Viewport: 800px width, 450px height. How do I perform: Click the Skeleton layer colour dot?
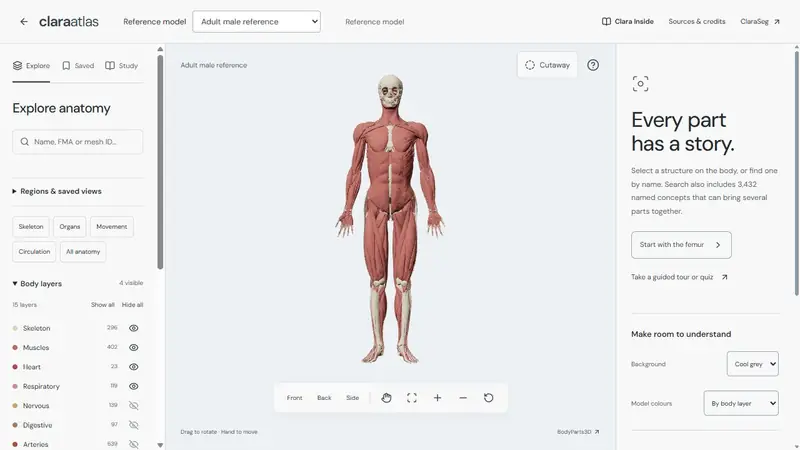[15, 328]
